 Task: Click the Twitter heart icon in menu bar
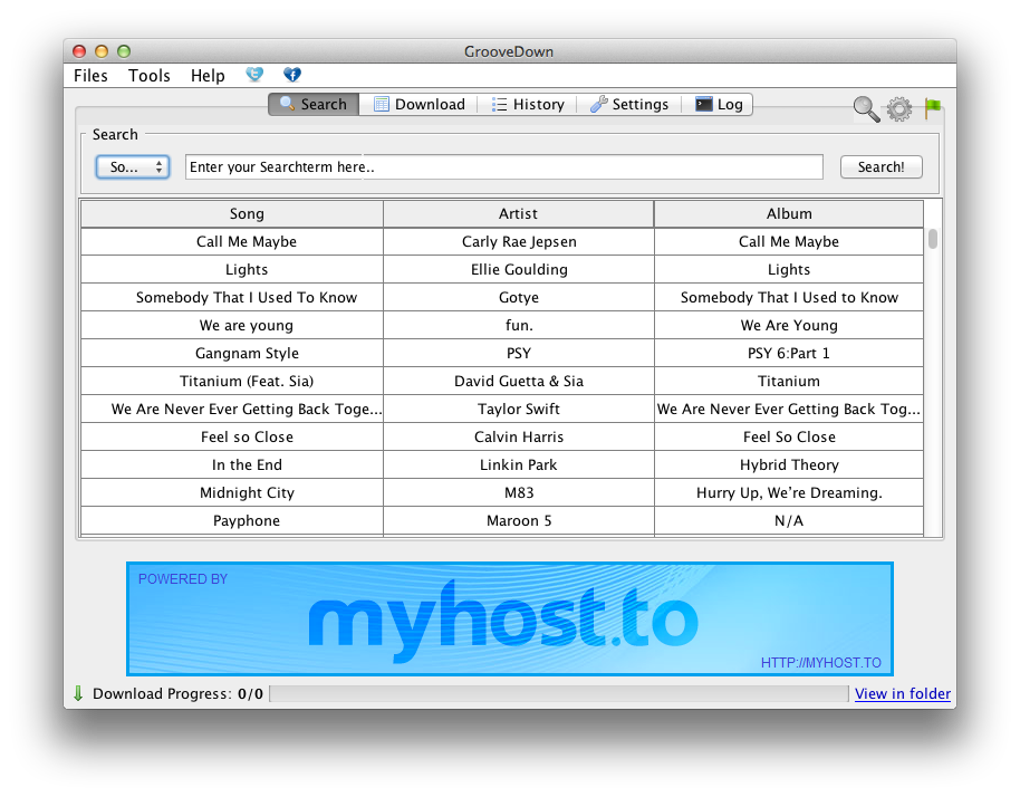pos(254,75)
